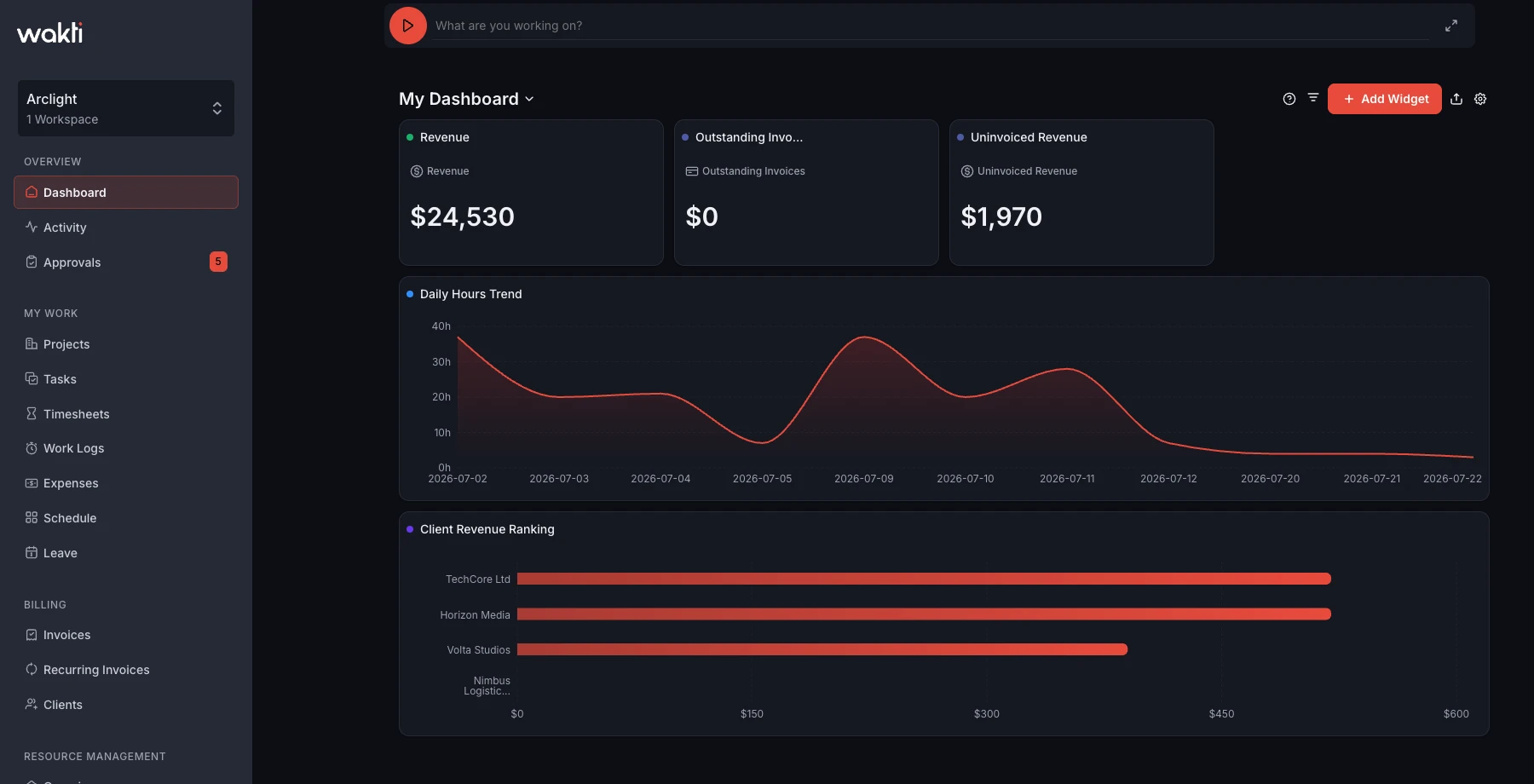Open the dashboard help icon
This screenshot has height=784, width=1534.
point(1289,99)
